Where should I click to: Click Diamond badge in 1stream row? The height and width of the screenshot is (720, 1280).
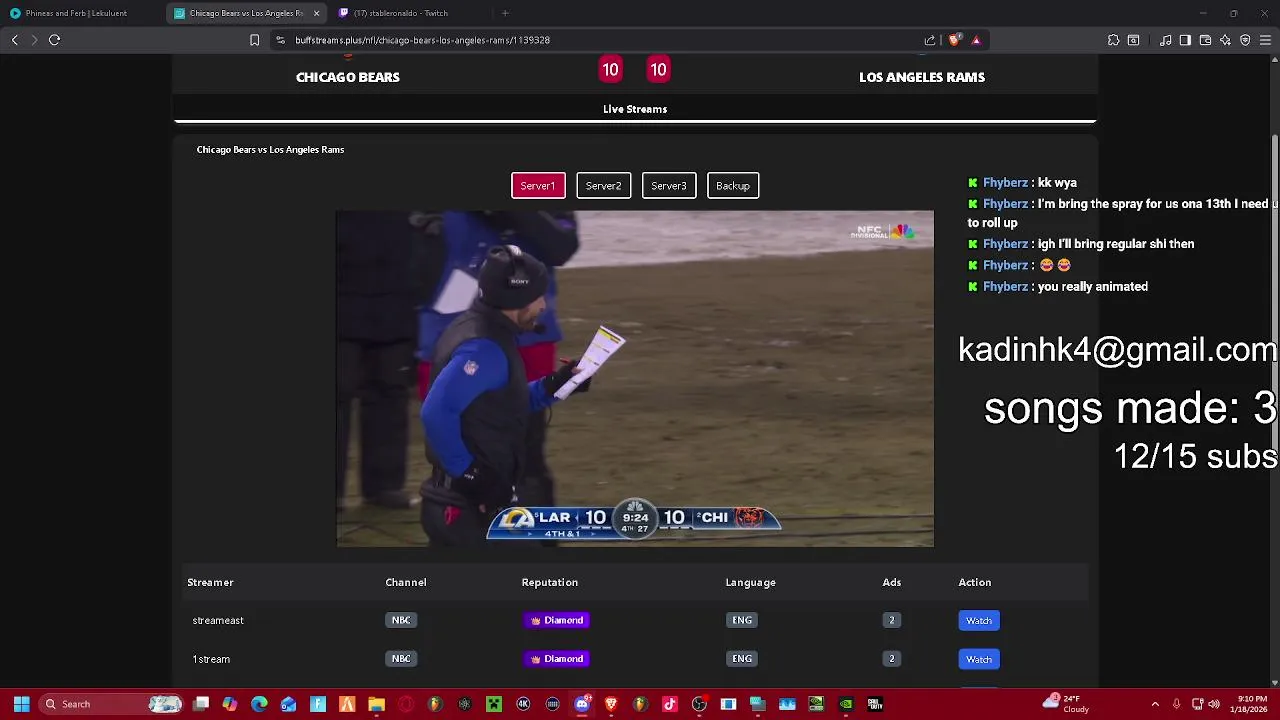pyautogui.click(x=556, y=659)
